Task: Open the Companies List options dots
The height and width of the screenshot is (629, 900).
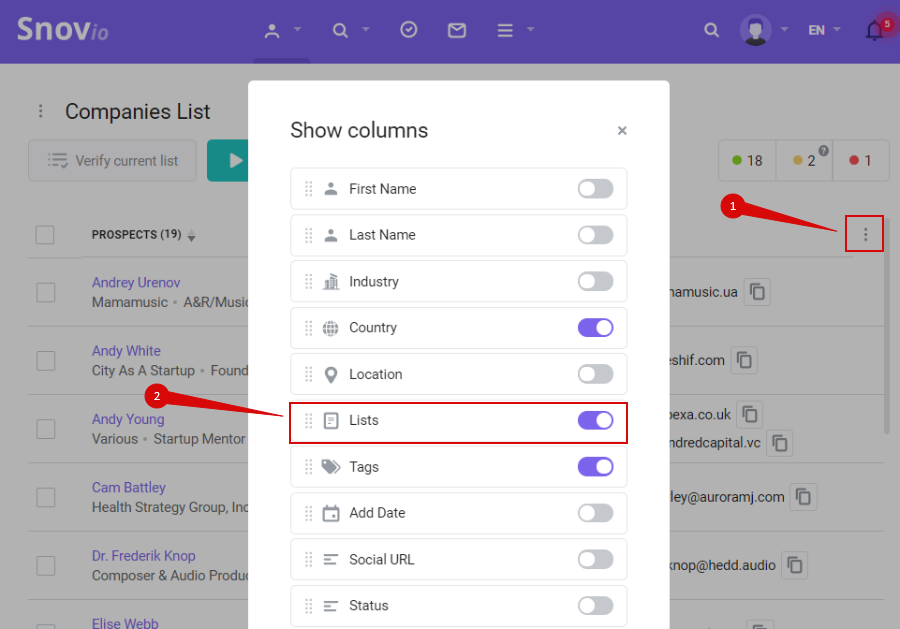Action: 41,111
